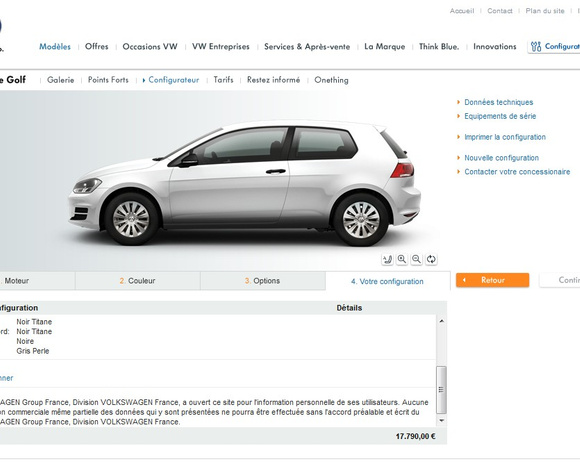The width and height of the screenshot is (580, 464).
Task: Select the Votre configuration tab
Action: point(387,281)
